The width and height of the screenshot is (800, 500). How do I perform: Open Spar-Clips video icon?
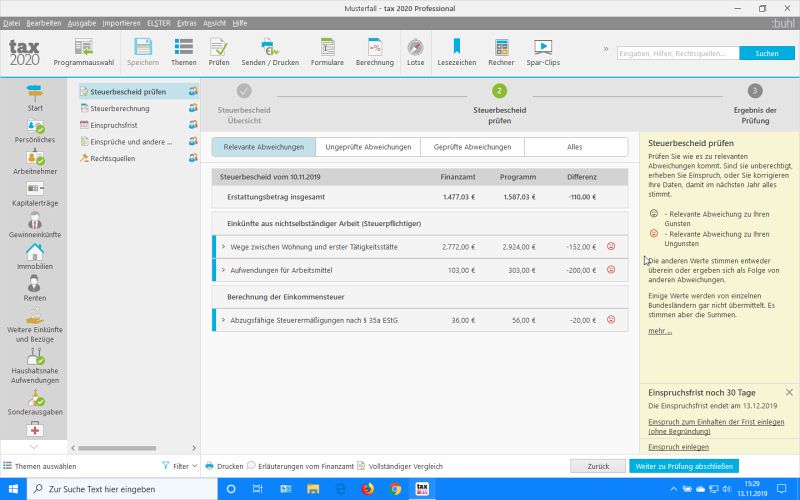pos(542,51)
